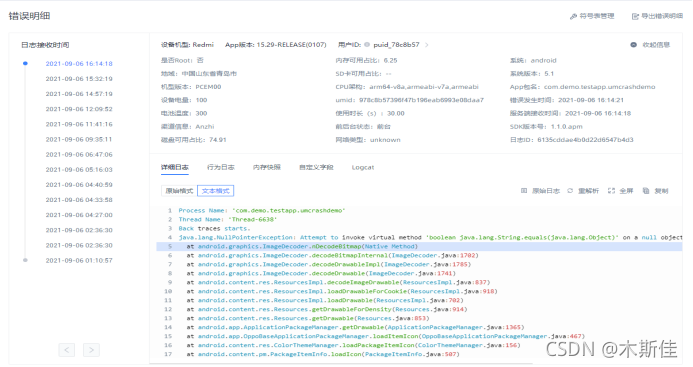Viewport: 693px width, 367px height.
Task: Expand user puid_78c8b57 chevron arrow
Action: (426, 45)
